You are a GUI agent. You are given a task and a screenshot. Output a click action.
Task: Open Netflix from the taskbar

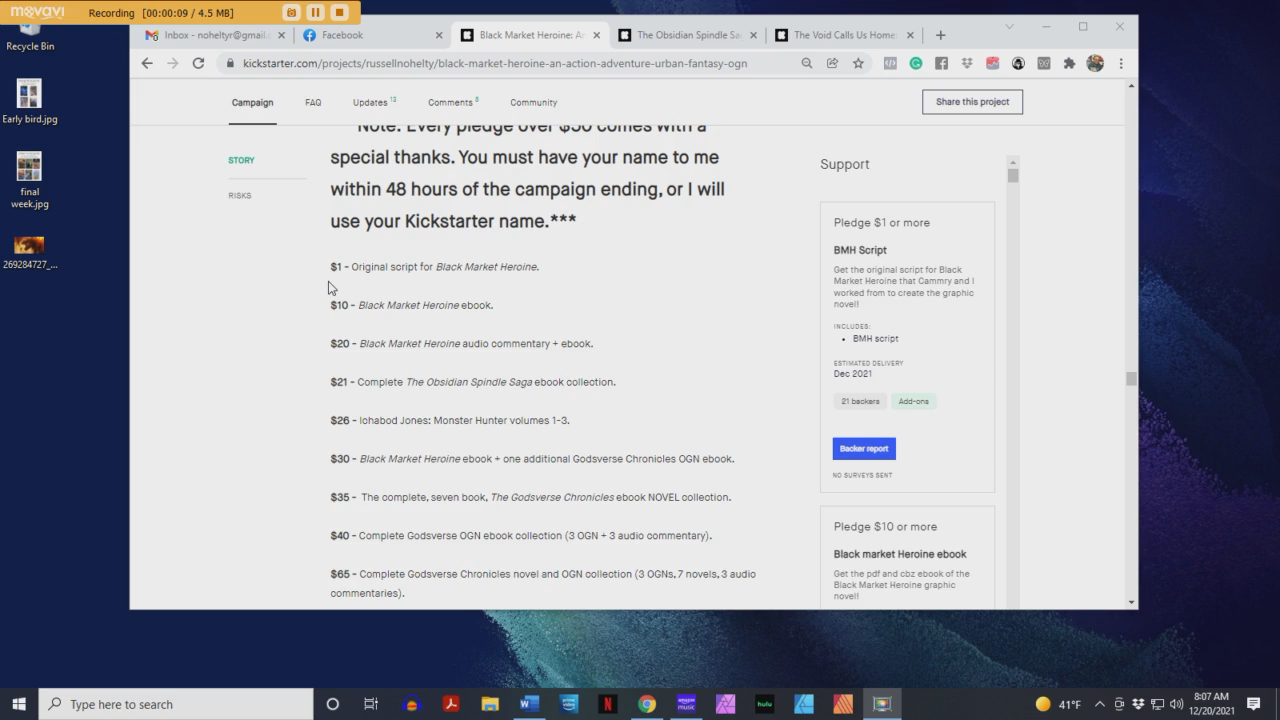(608, 704)
